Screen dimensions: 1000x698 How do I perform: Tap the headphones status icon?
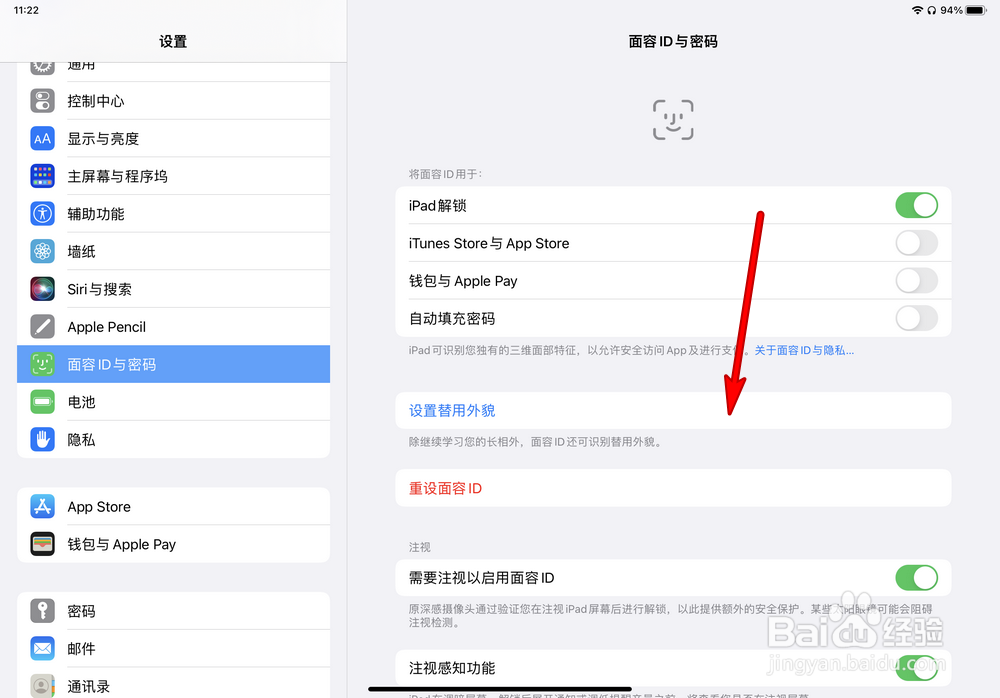tap(932, 10)
